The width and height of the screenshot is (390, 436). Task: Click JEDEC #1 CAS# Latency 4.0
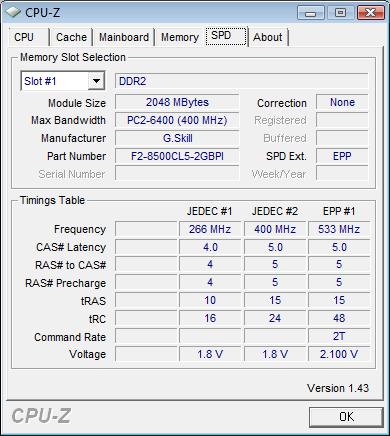[210, 247]
